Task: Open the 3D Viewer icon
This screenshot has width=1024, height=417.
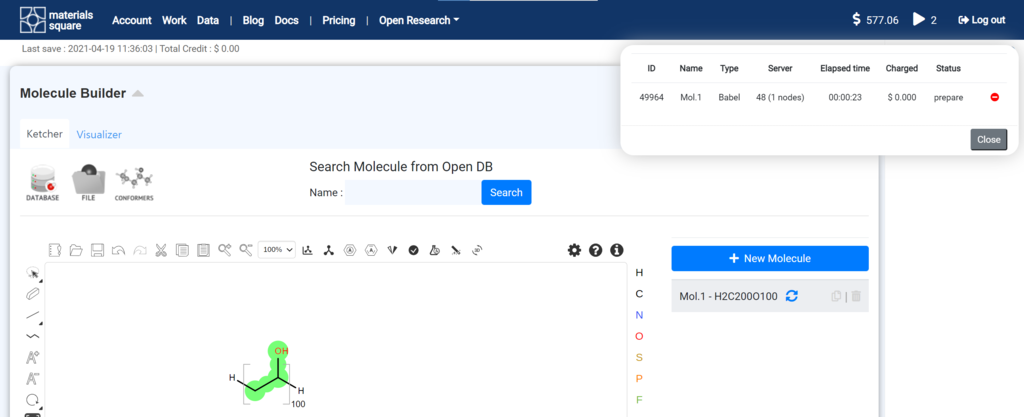Action: point(477,250)
